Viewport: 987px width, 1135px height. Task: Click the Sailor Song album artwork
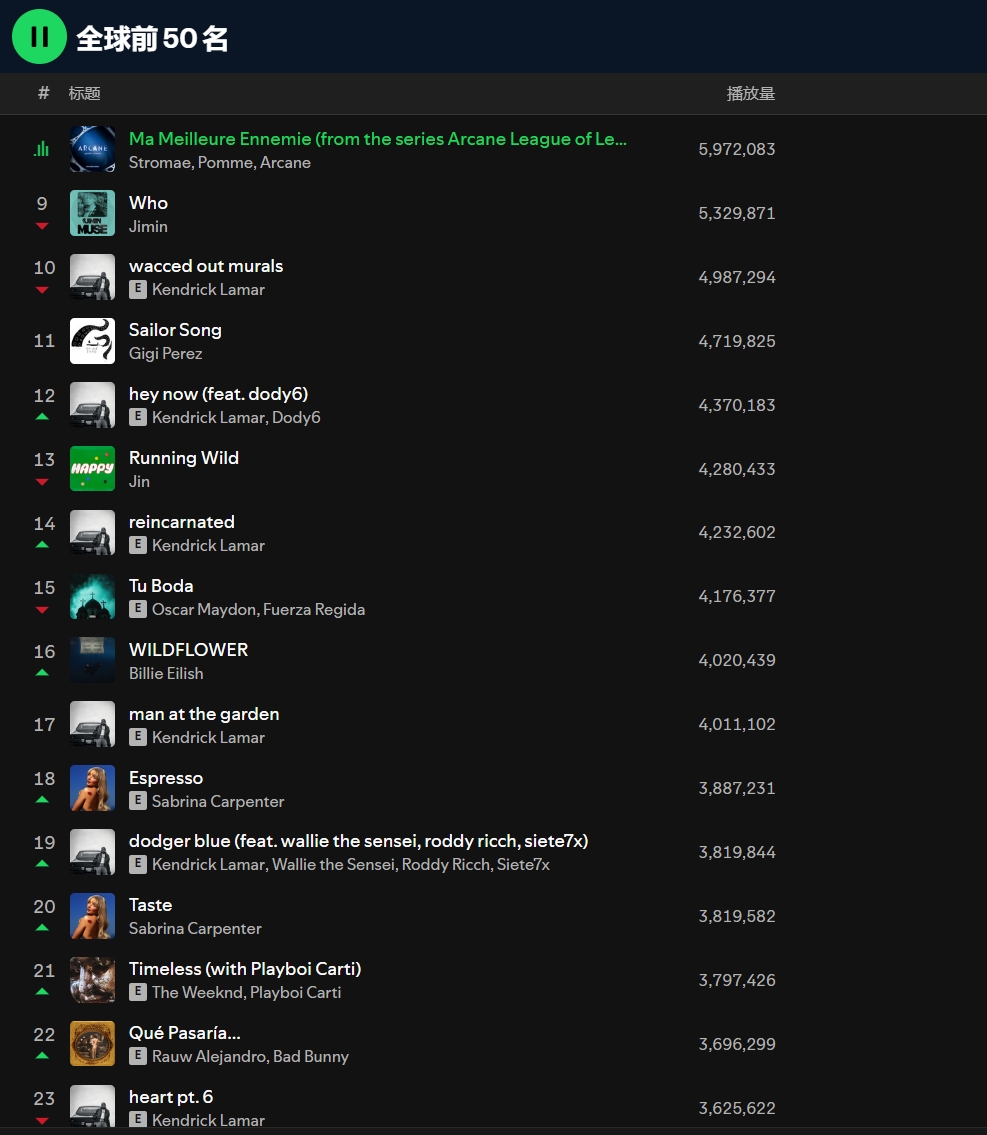pos(92,341)
